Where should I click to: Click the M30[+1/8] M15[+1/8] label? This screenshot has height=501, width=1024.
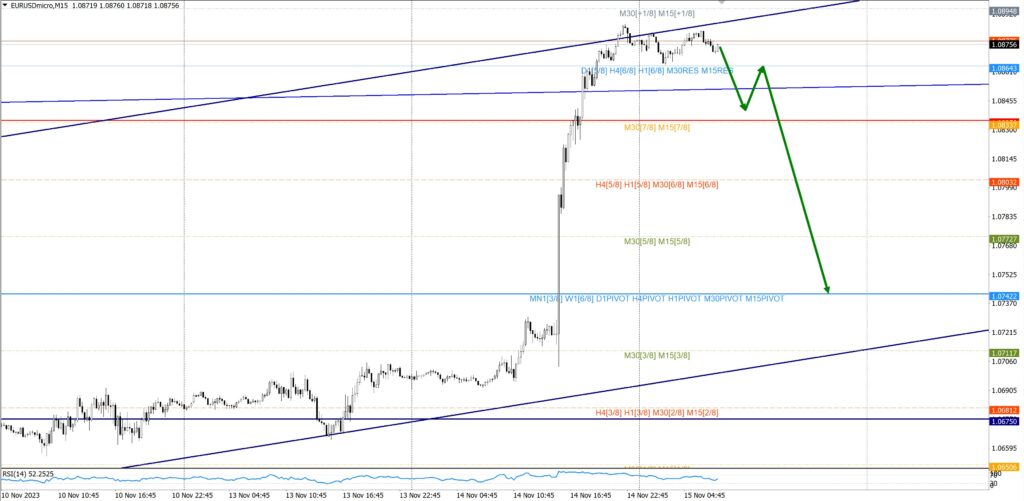pos(657,13)
